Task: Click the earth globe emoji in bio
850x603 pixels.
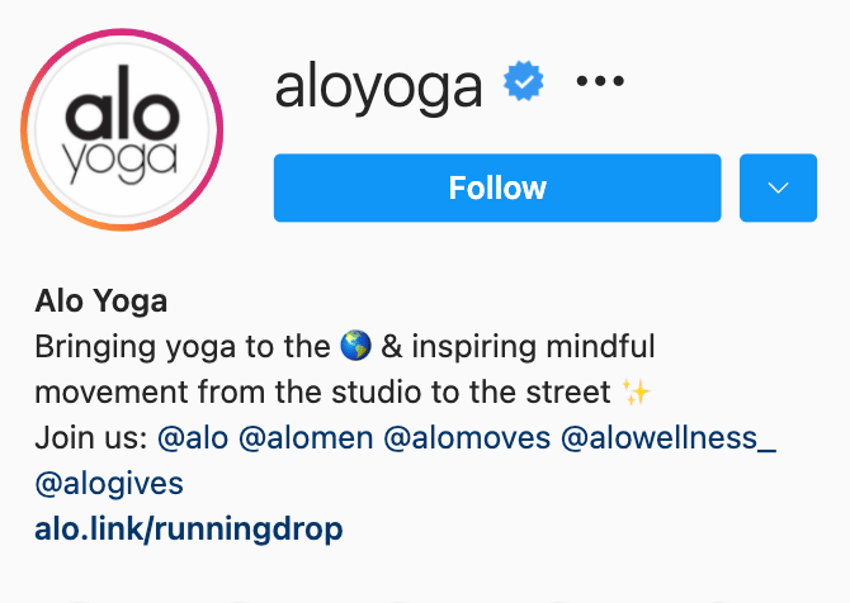Action: [356, 346]
